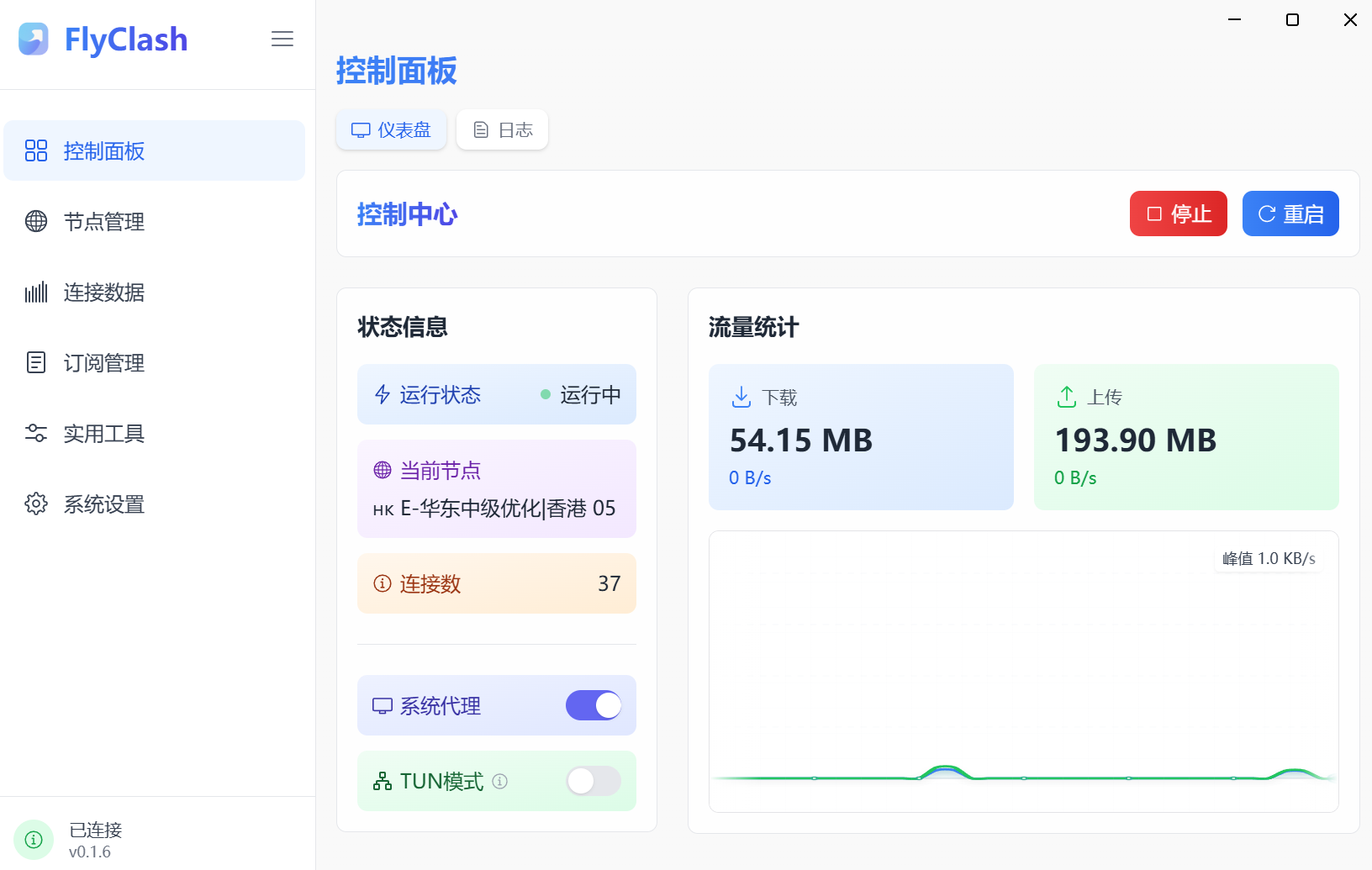Click the 重启 button
1372x870 pixels.
tap(1290, 214)
